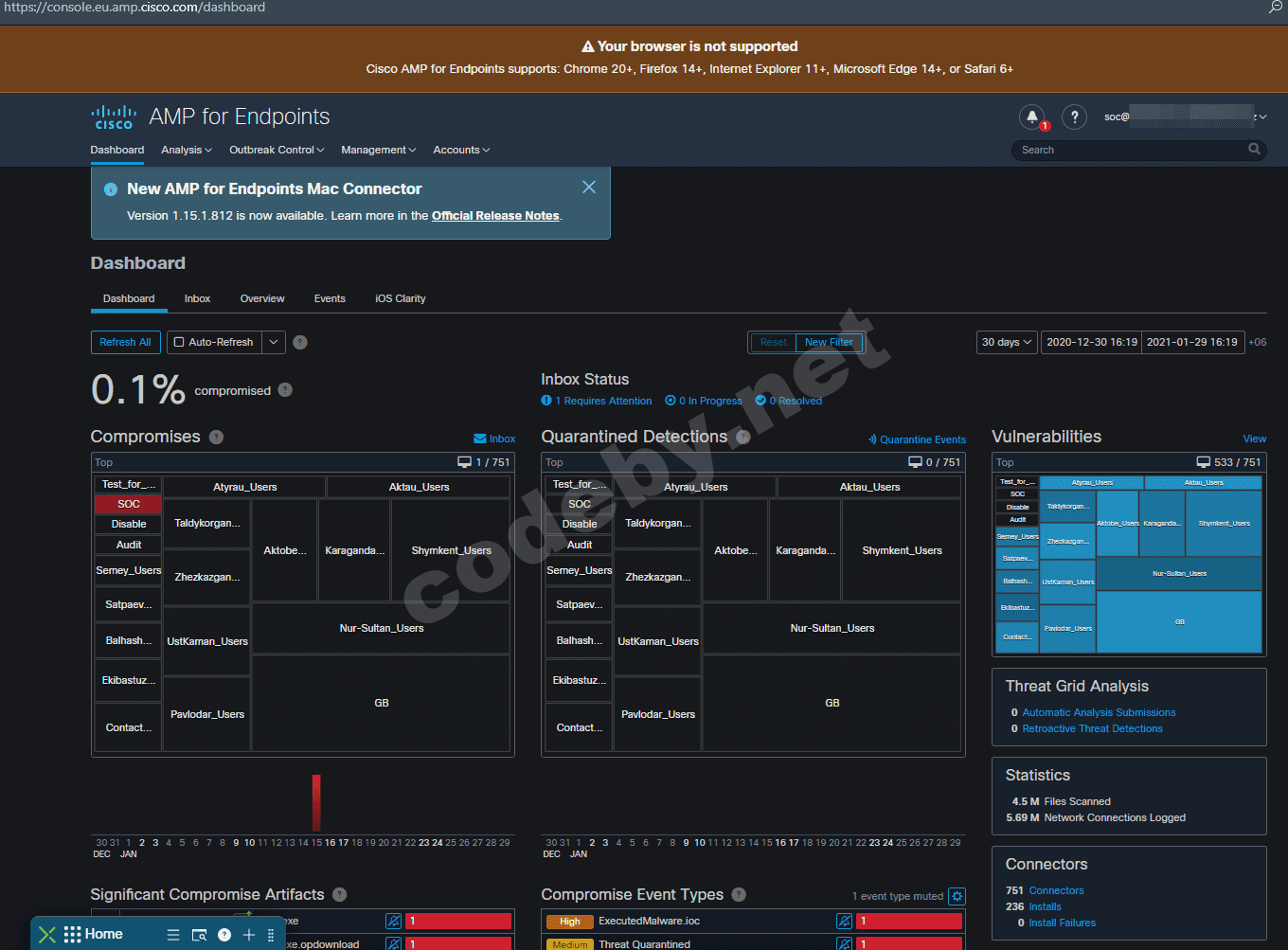Click the Cisco logo
1288x950 pixels.
(114, 117)
